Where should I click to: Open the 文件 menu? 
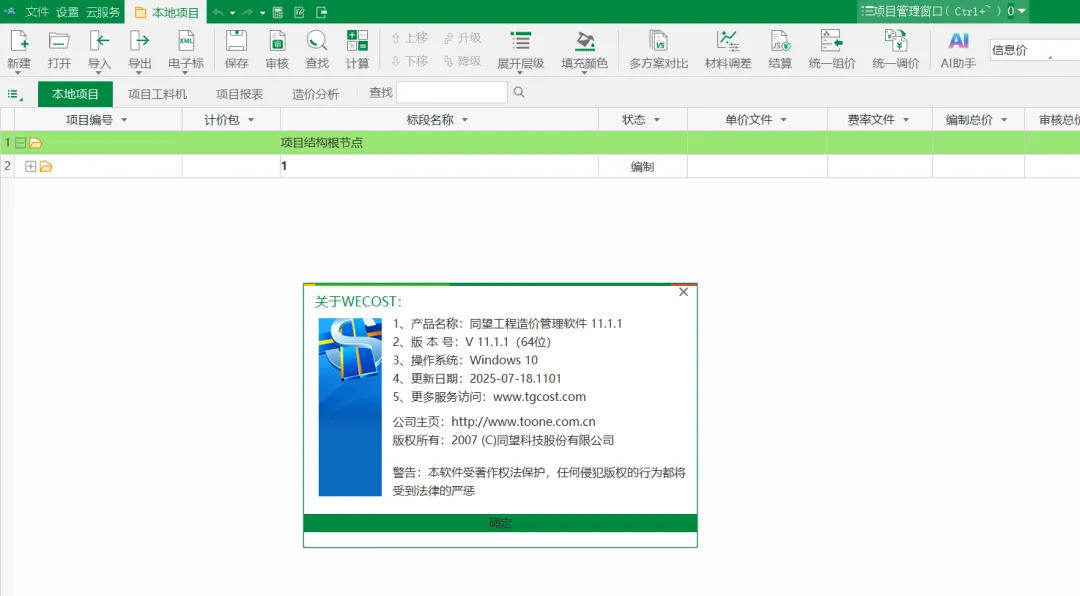pos(37,12)
